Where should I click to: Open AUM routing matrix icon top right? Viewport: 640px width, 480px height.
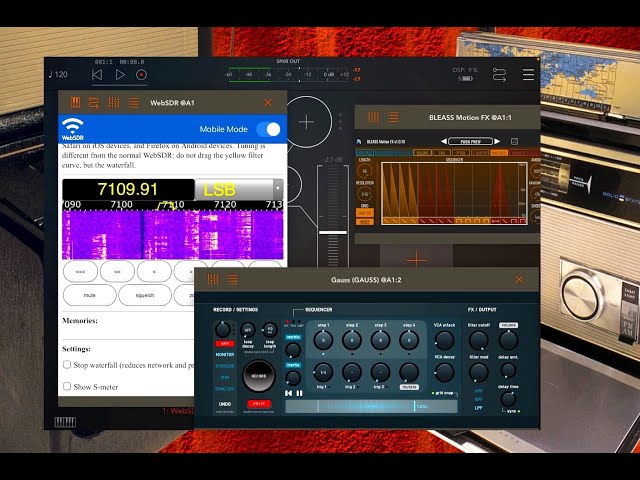coord(499,75)
